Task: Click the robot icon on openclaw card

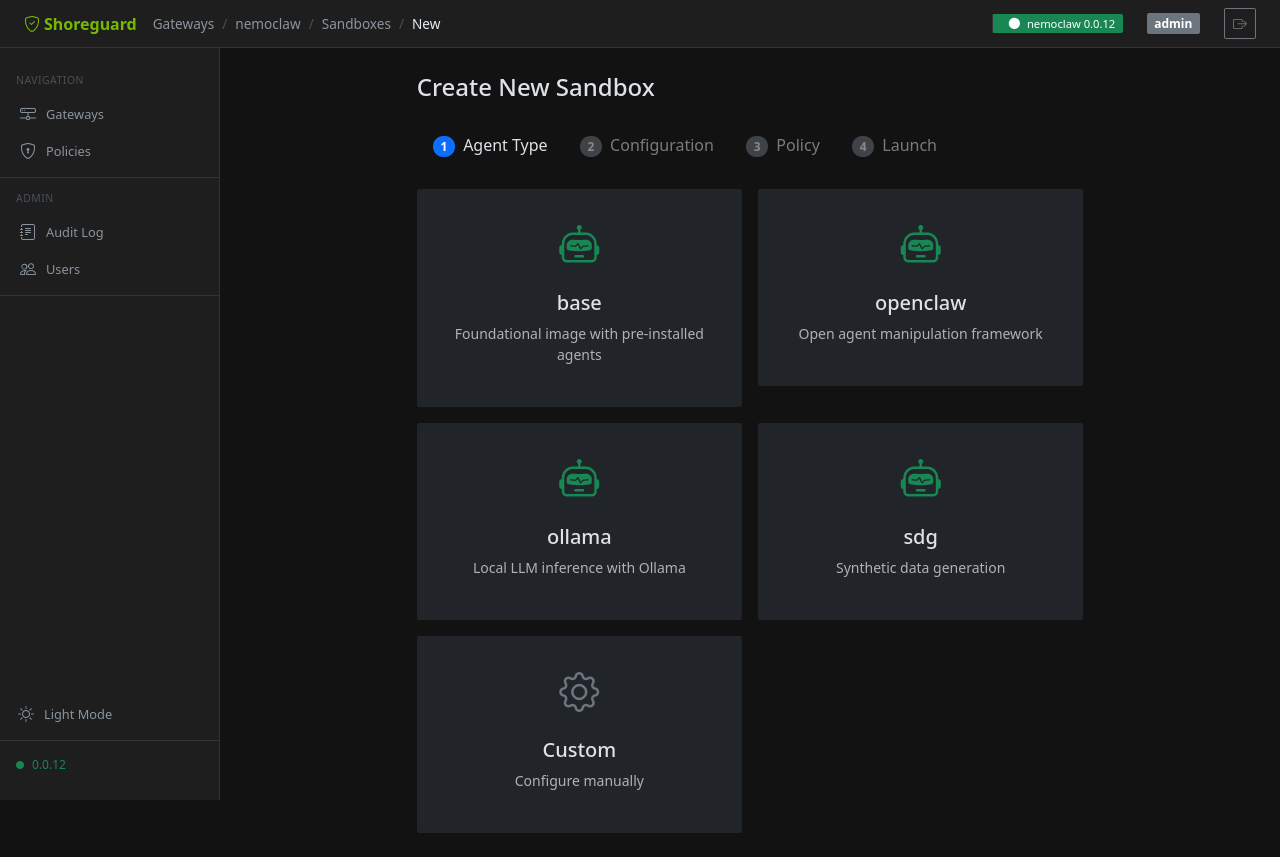Action: click(920, 245)
